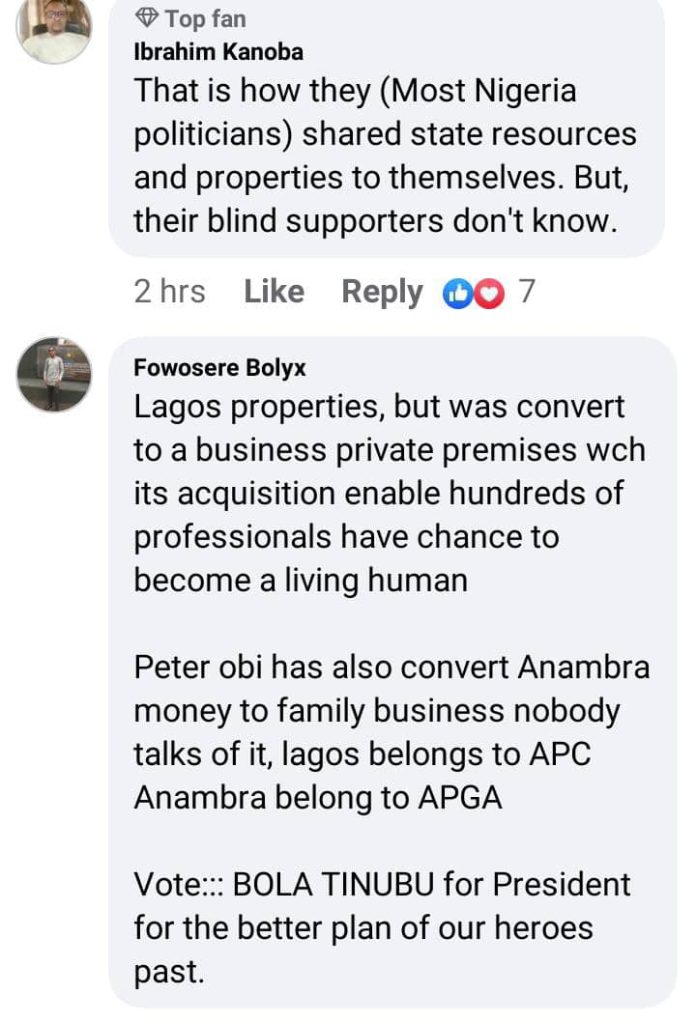Open Fowosere Bolyx's profile picture
This screenshot has width=696, height=1024.
[54, 374]
